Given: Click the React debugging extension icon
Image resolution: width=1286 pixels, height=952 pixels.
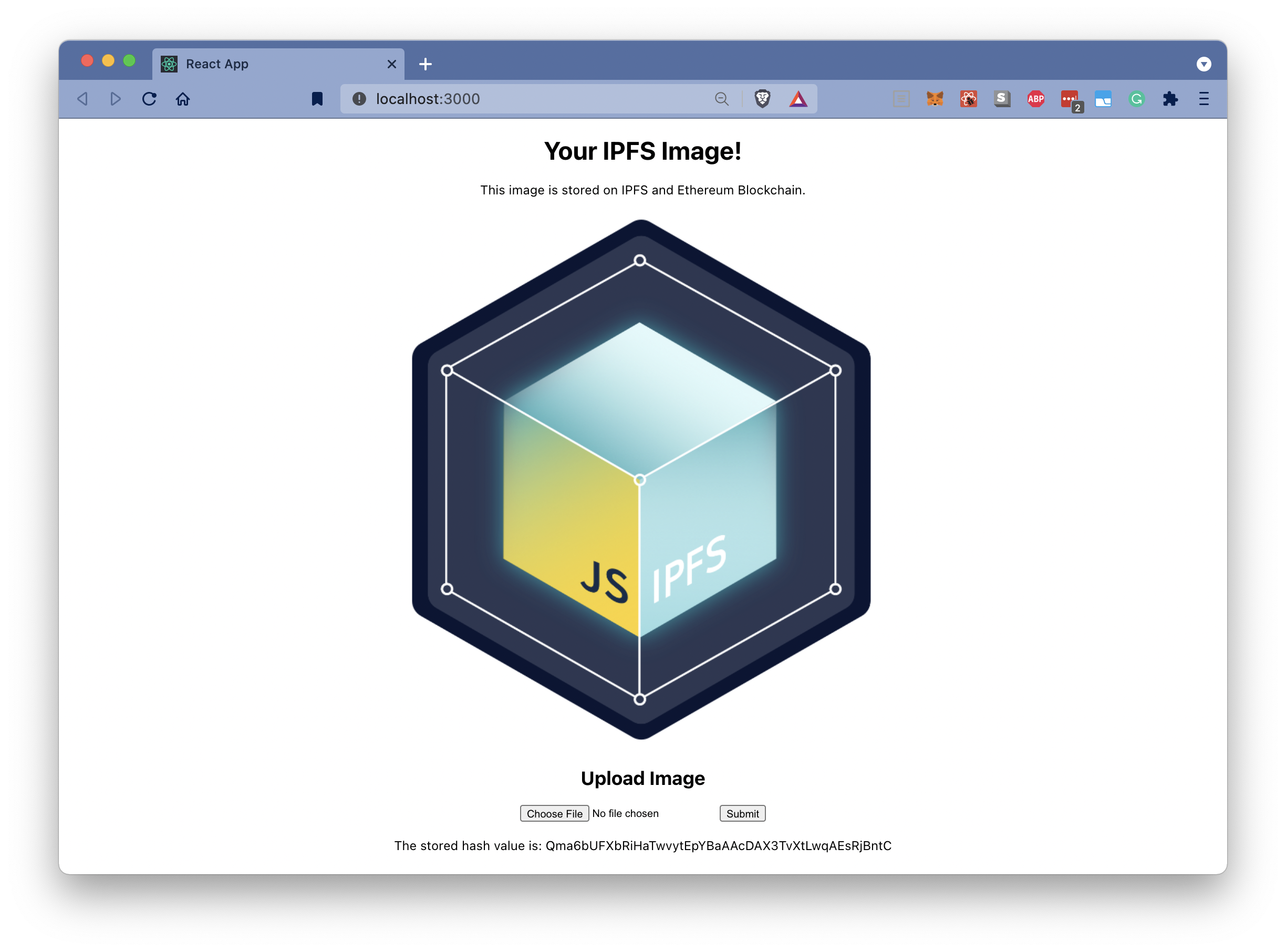Looking at the screenshot, I should click(968, 99).
